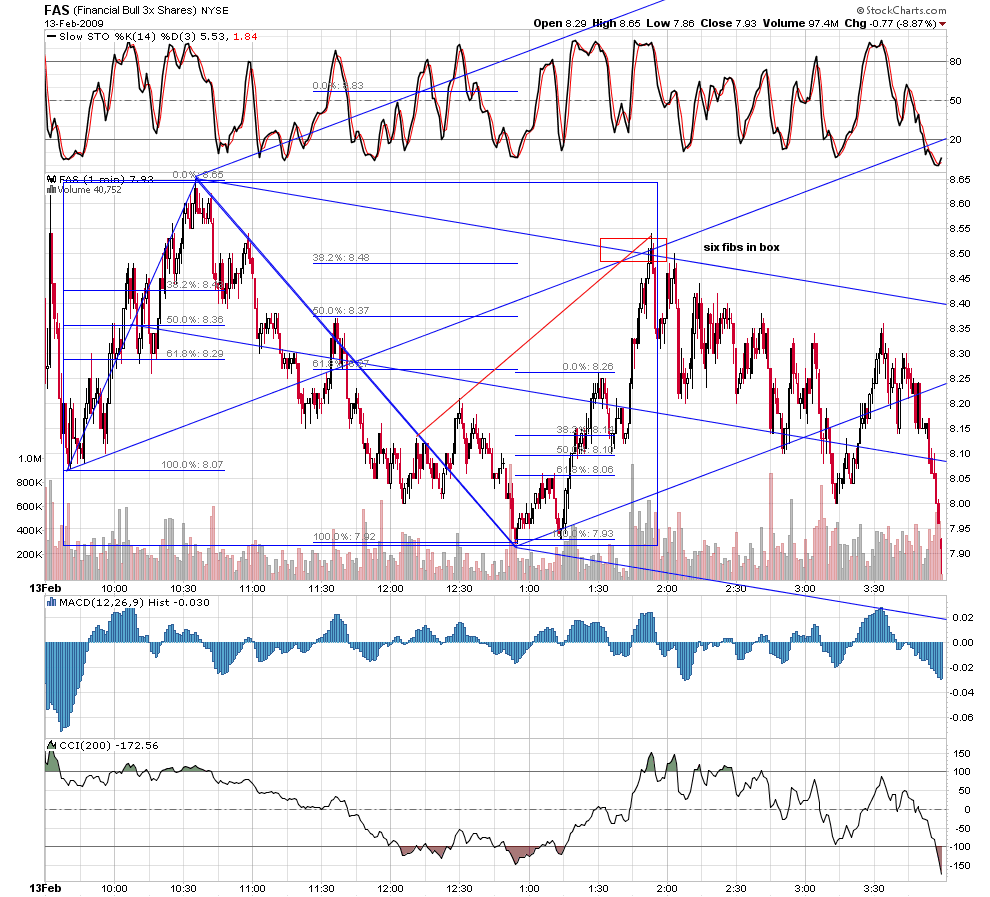990x897 pixels.
Task: Click the Volume 40,752 legend label
Action: [x=90, y=189]
